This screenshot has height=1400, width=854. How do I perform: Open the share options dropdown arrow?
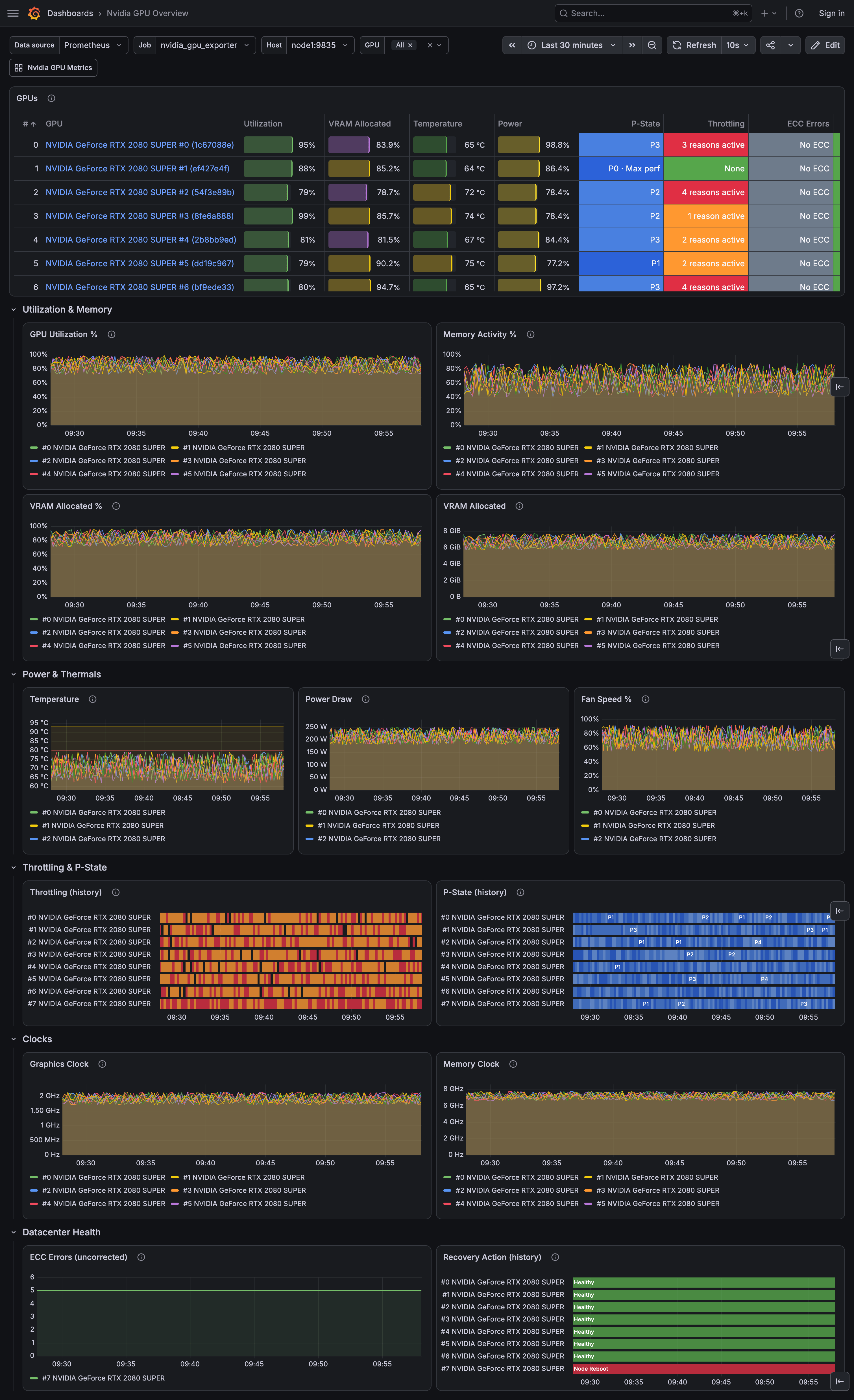pyautogui.click(x=790, y=45)
